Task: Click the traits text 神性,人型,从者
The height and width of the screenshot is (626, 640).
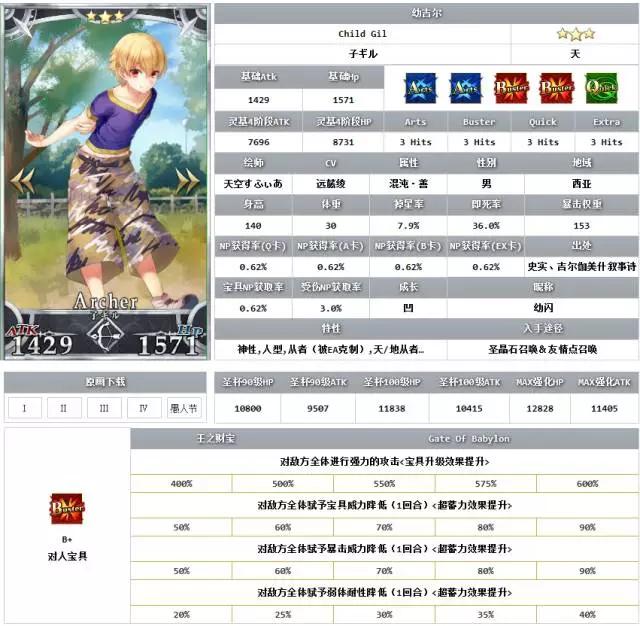Action: click(331, 349)
